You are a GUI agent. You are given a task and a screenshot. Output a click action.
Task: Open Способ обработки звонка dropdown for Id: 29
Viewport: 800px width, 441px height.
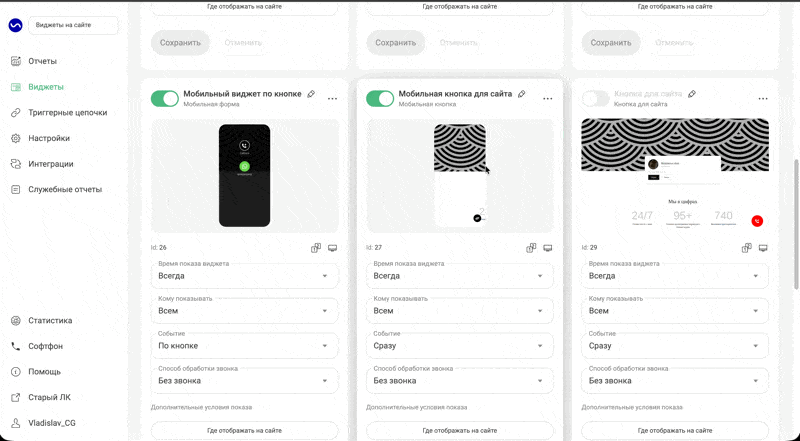675,381
